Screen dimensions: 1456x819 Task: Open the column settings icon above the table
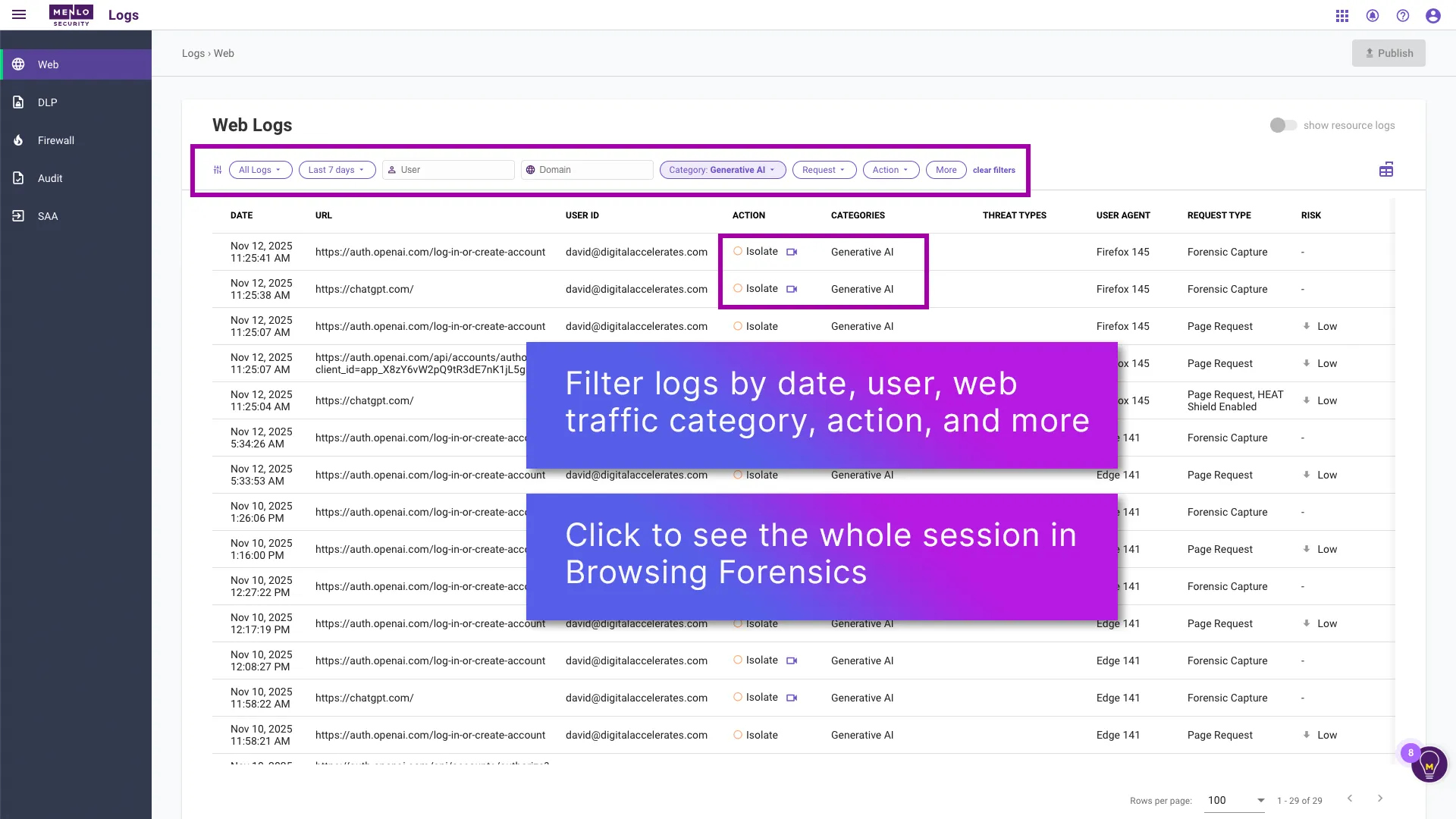click(1385, 169)
